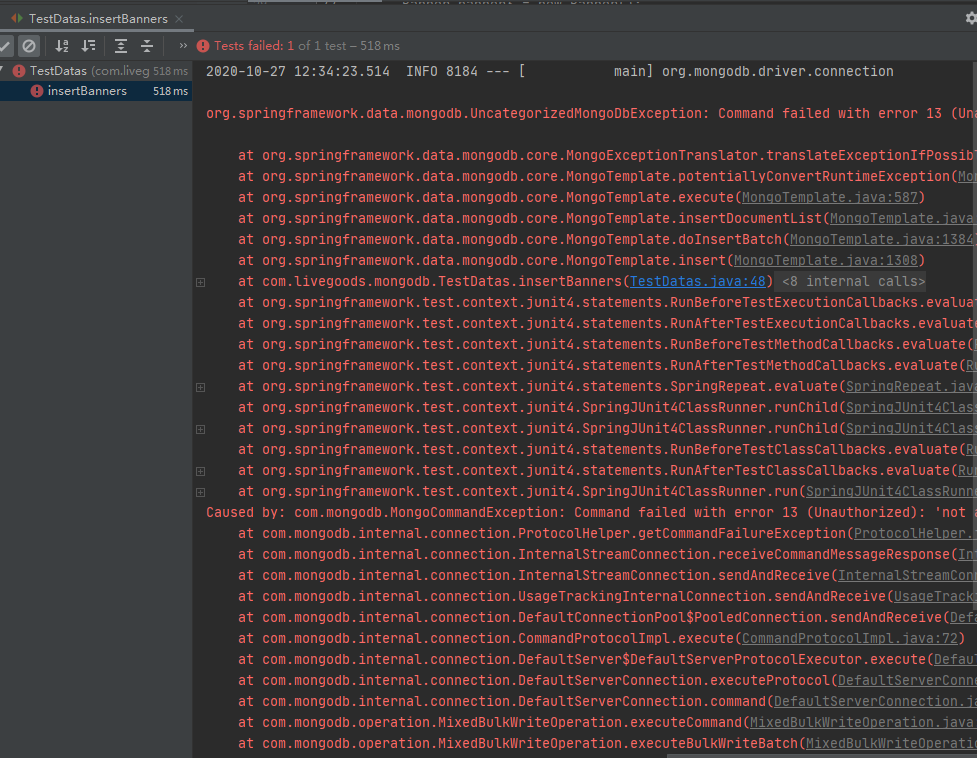The height and width of the screenshot is (758, 977).
Task: Open the ProtocolHelper link on getCommandFailureException line
Action: (915, 533)
